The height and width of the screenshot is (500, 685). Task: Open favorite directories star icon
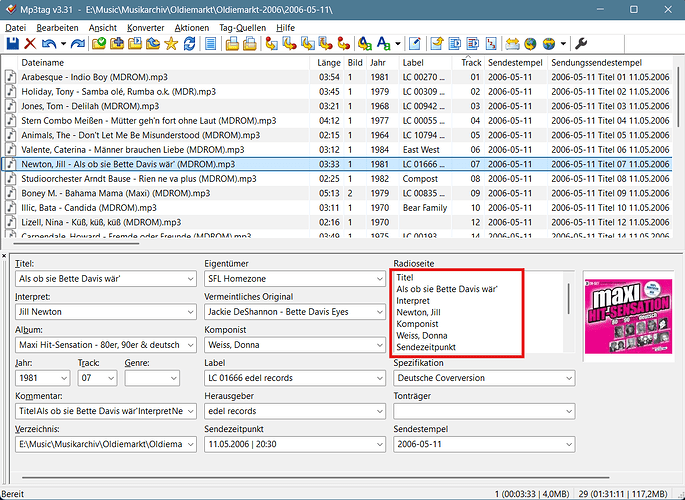pyautogui.click(x=171, y=44)
